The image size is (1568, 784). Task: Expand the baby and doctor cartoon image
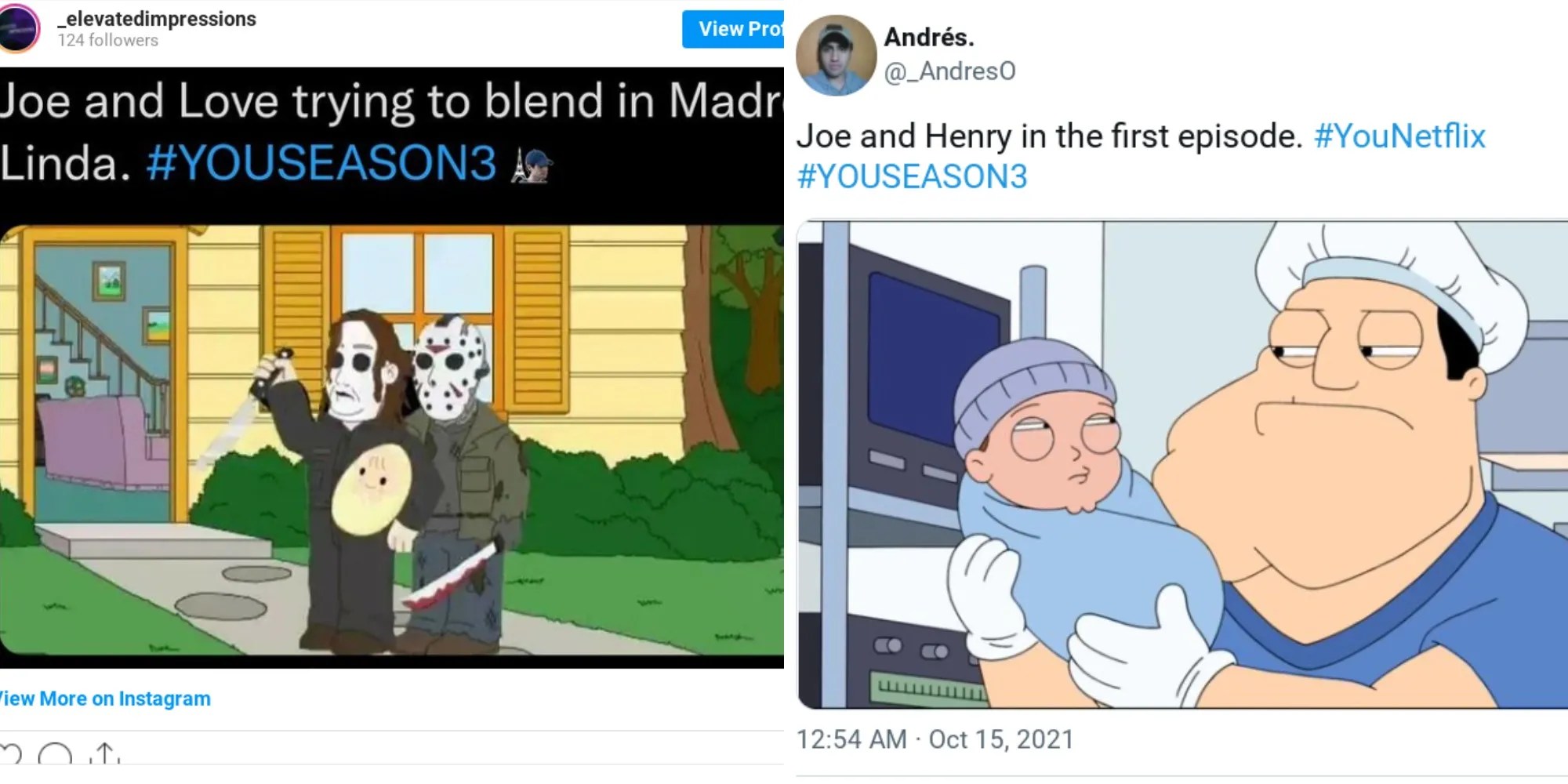click(x=1182, y=464)
